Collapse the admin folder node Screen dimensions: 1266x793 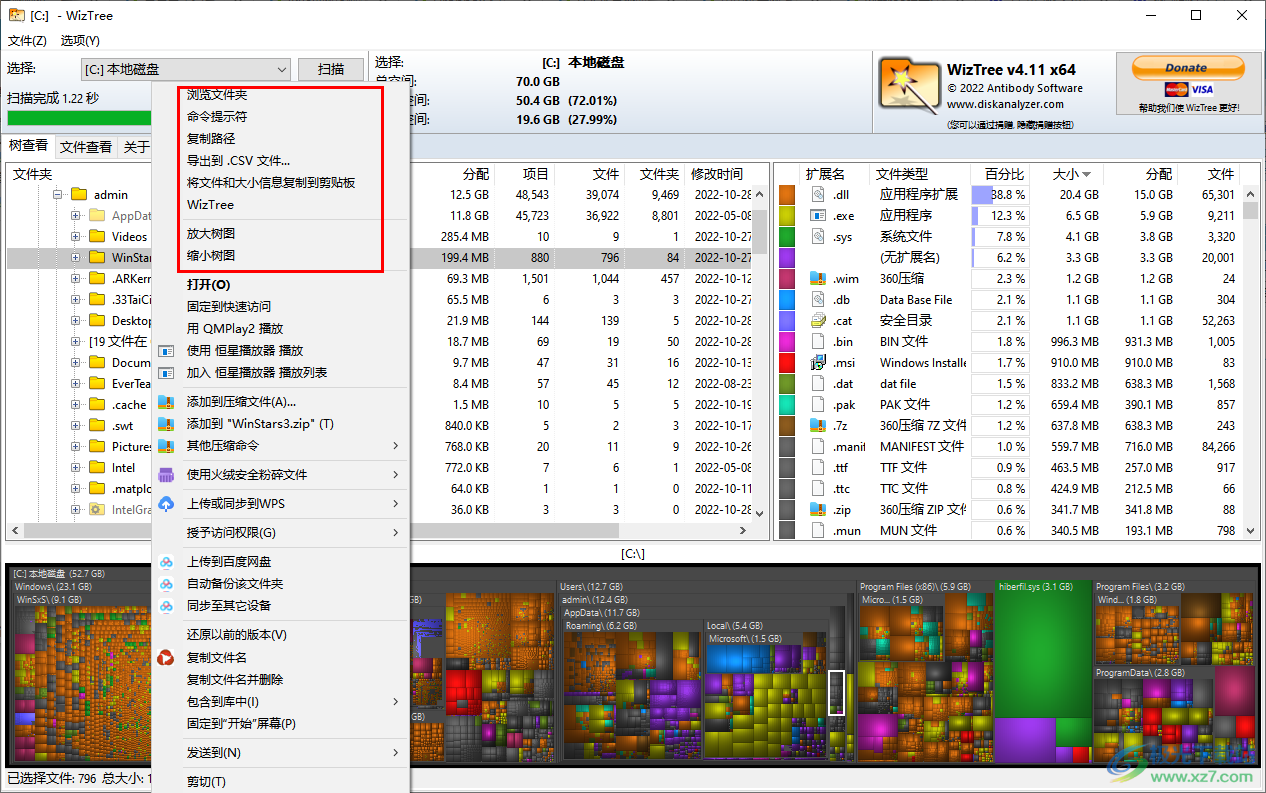(x=57, y=195)
